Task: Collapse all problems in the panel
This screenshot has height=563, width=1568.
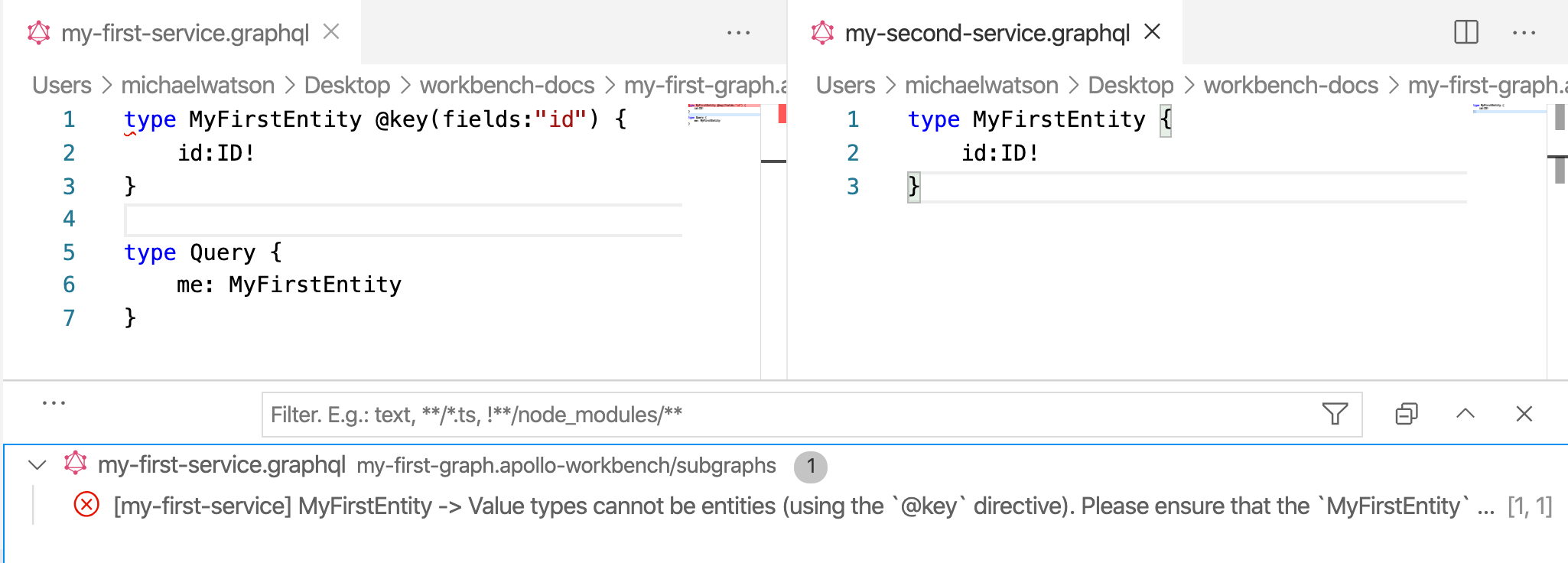Action: tap(1407, 414)
